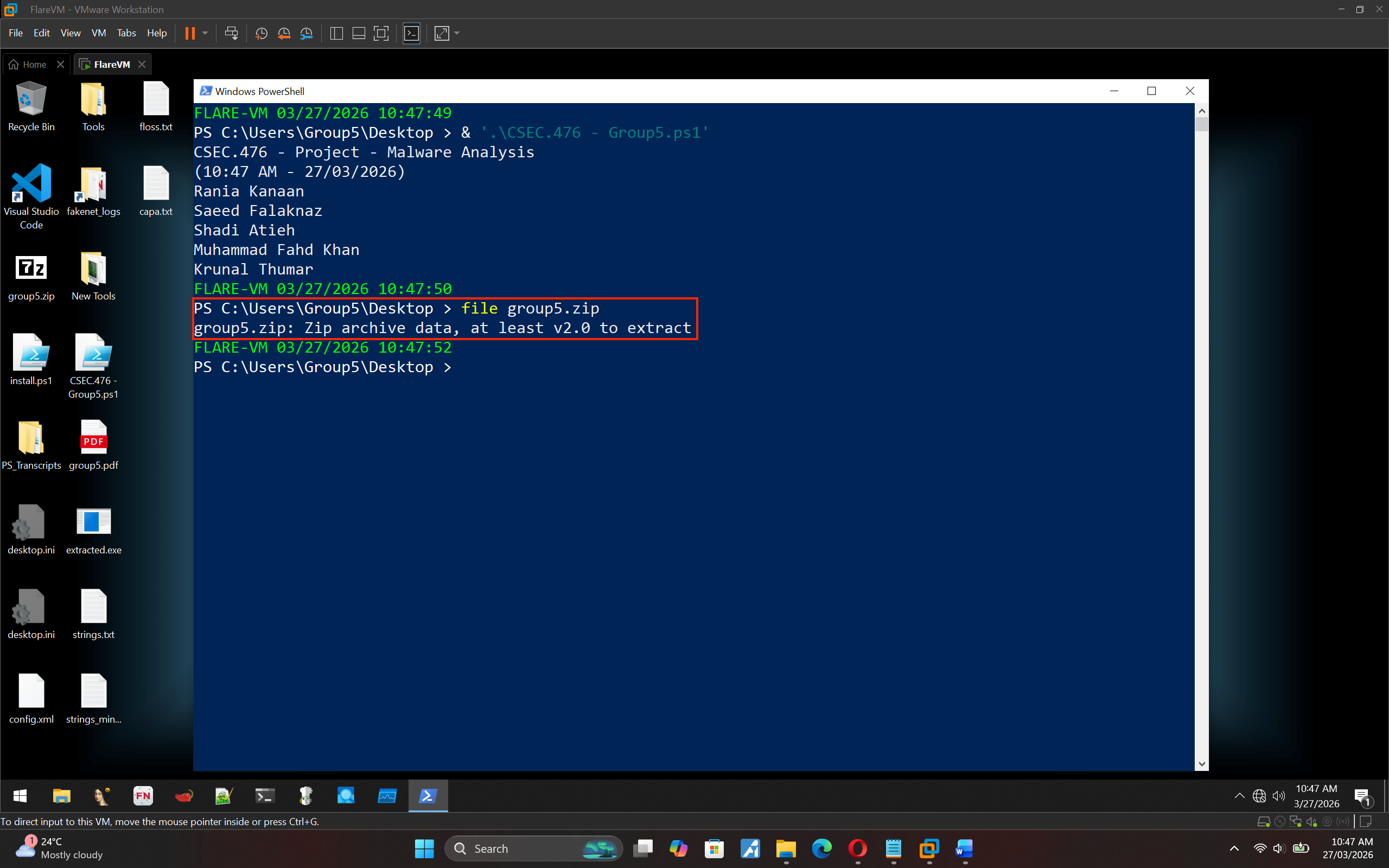
Task: Click the Send Ctrl+Alt+Del toolbar icon
Action: tap(231, 33)
